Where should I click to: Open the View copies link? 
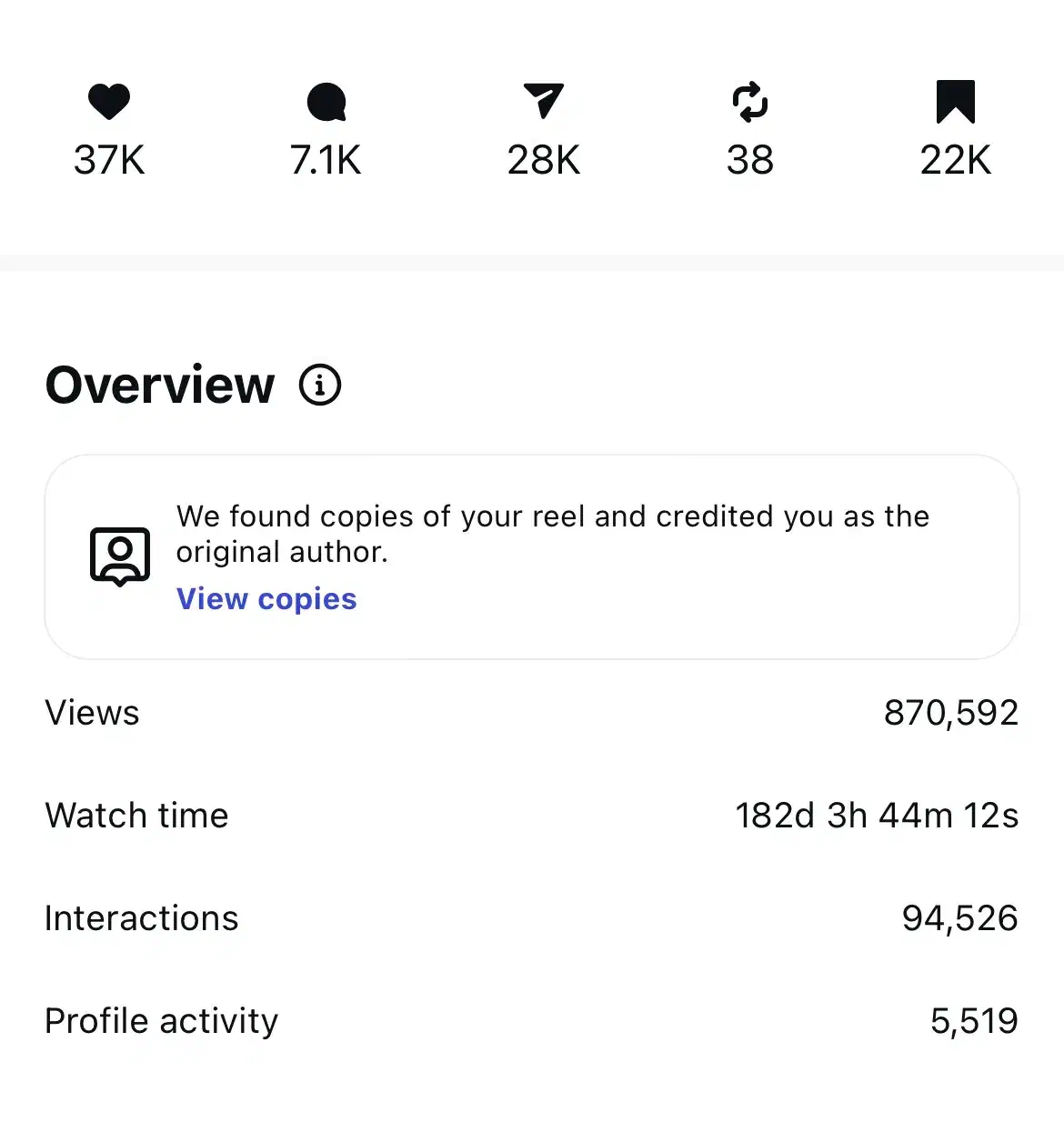[x=266, y=599]
